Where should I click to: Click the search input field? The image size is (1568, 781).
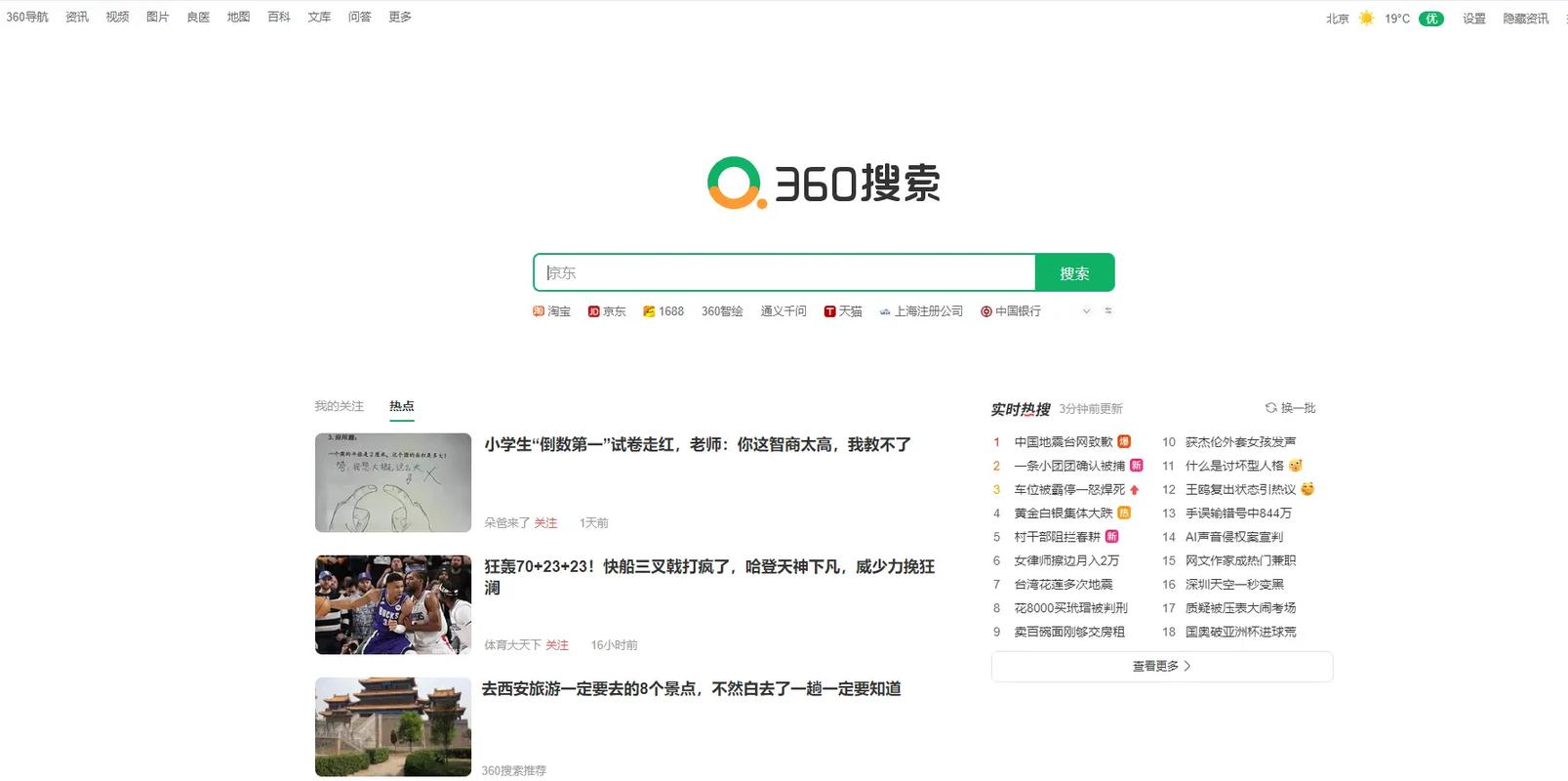(x=784, y=273)
